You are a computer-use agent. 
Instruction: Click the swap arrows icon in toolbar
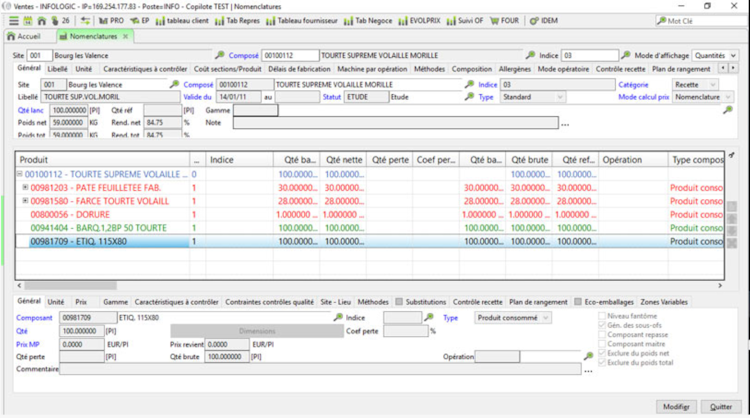tap(85, 21)
